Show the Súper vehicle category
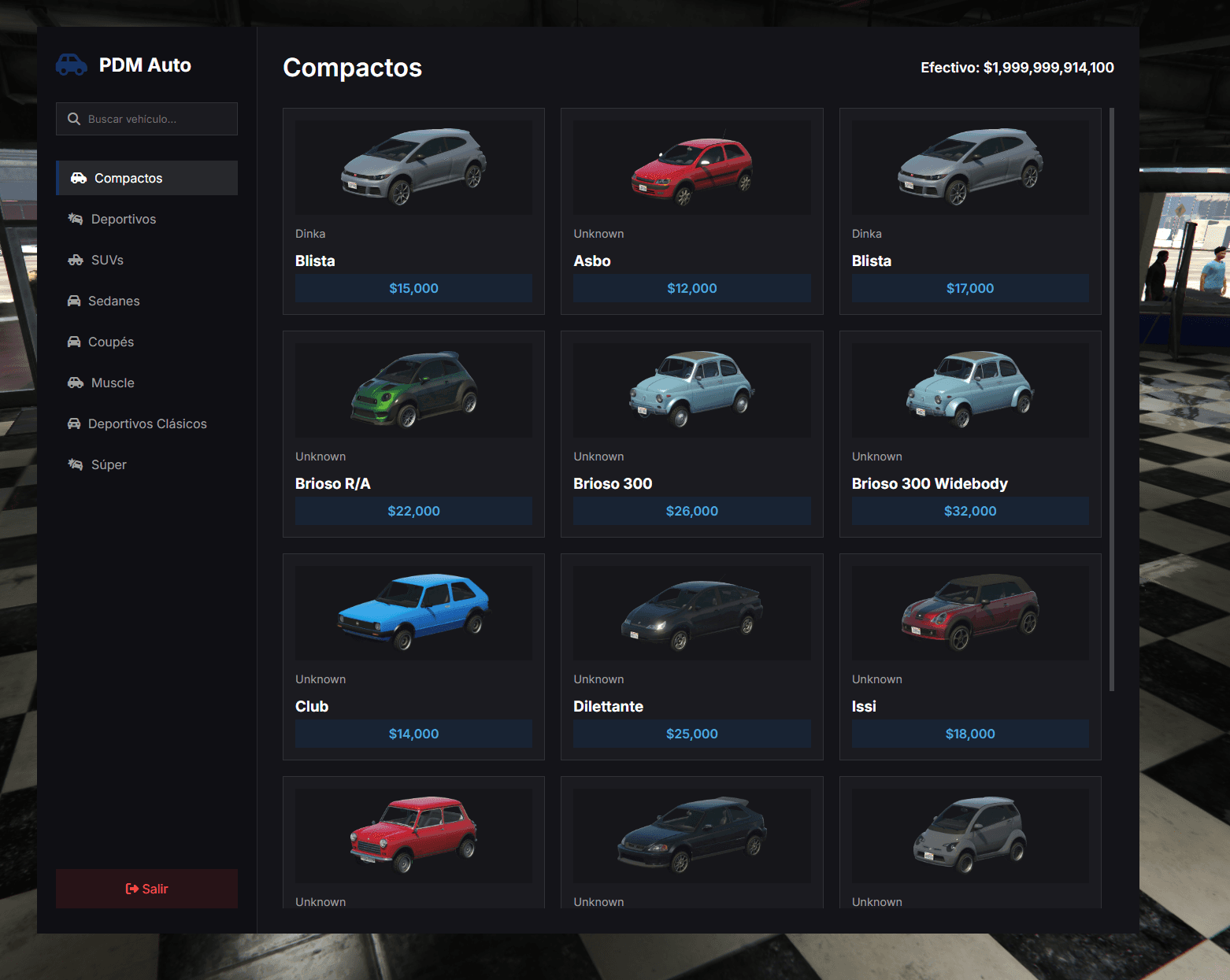Image resolution: width=1230 pixels, height=980 pixels. pos(147,464)
